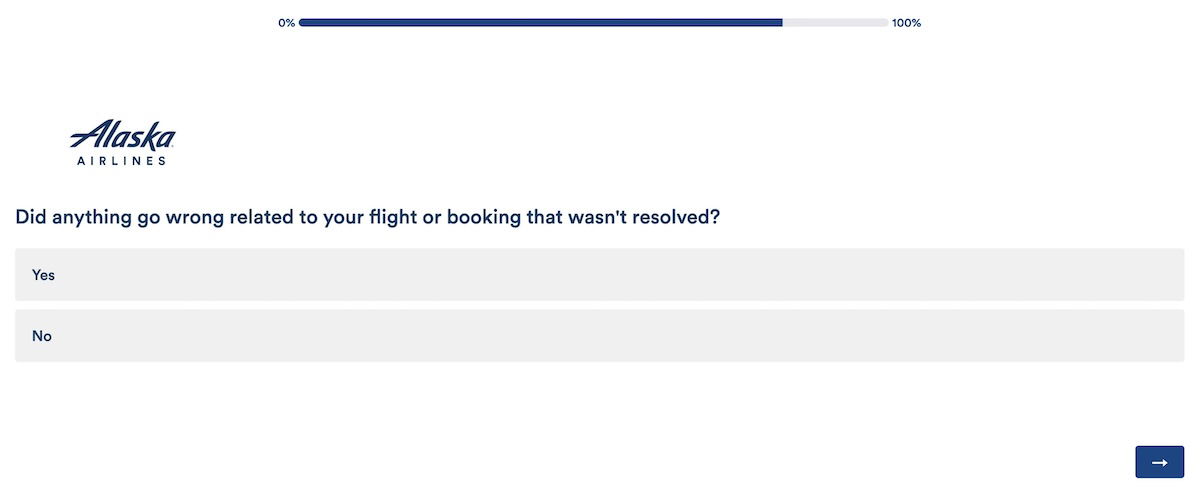Advance to the next survey page

coord(1159,462)
